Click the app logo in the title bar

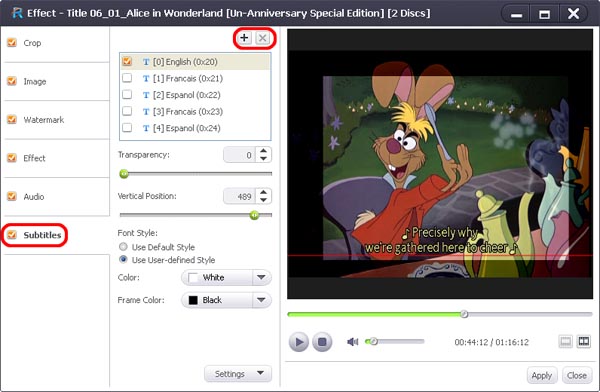(x=17, y=13)
